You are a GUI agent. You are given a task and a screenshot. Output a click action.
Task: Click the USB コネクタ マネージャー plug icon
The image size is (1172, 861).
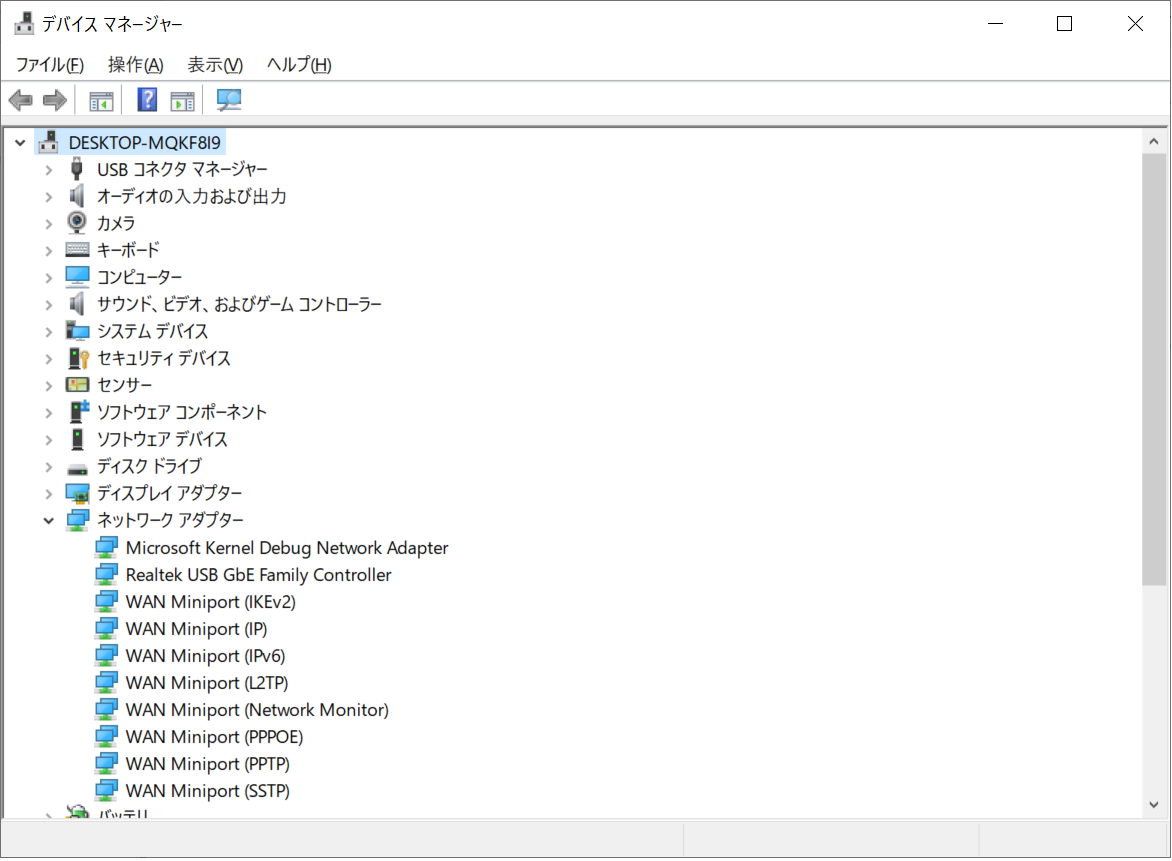76,169
